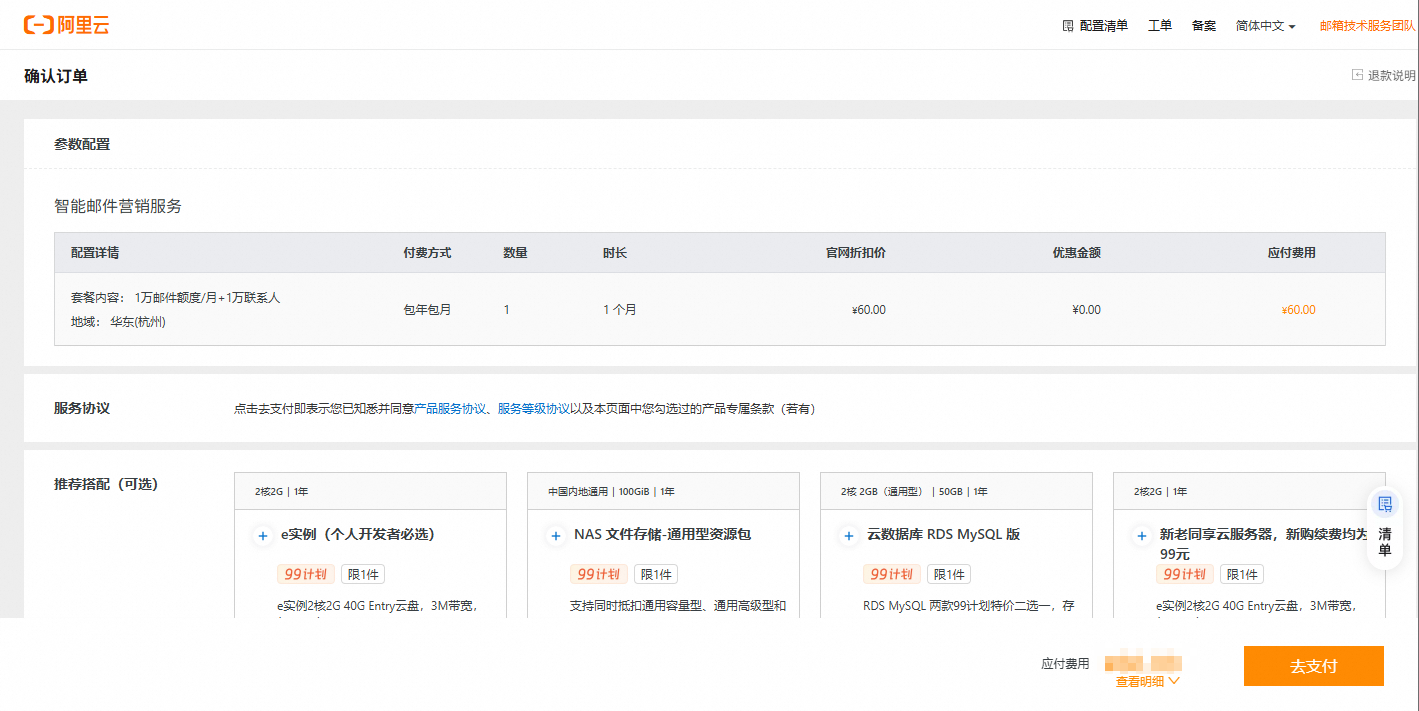Click 99计划 tag on RDS MySQL card

click(x=891, y=574)
